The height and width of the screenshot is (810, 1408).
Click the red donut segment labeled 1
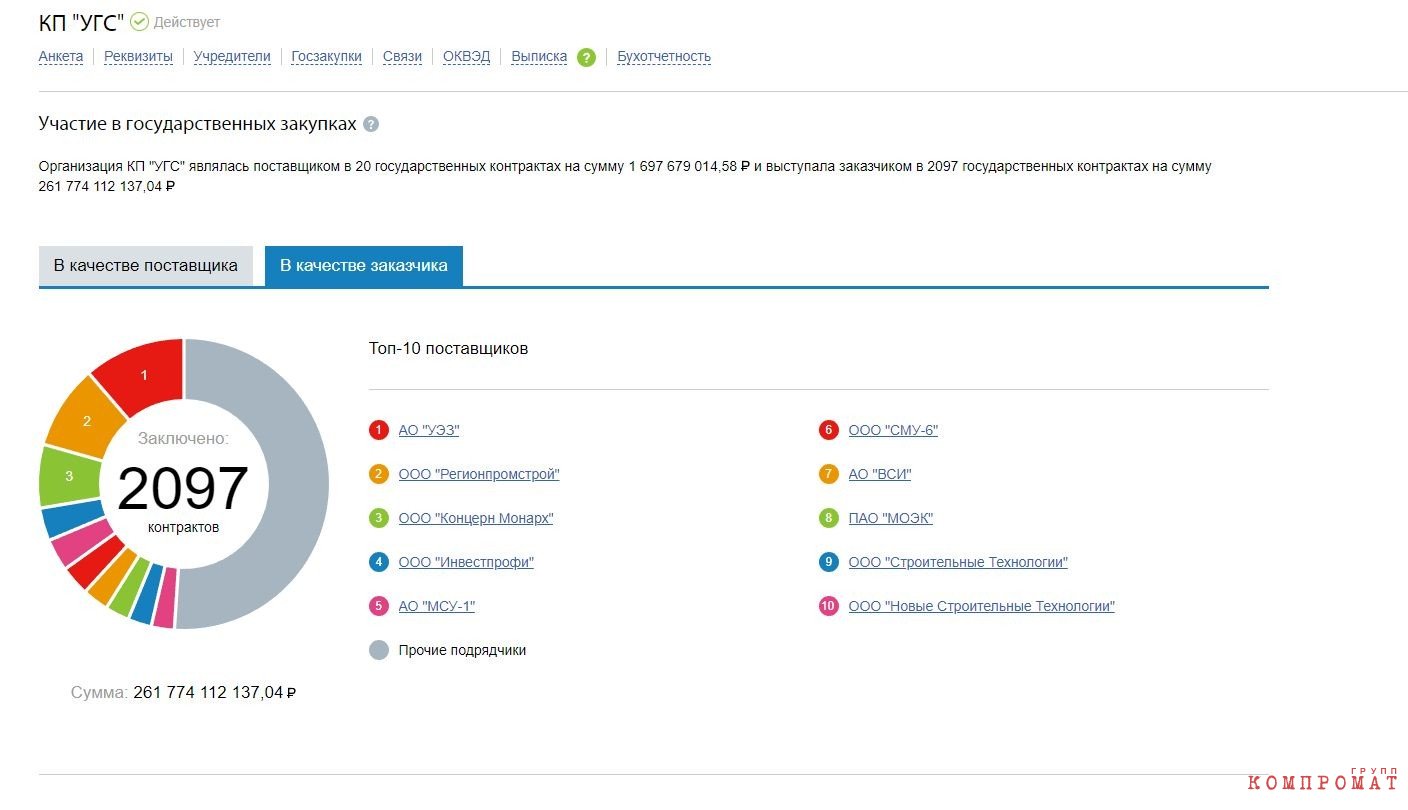(145, 374)
